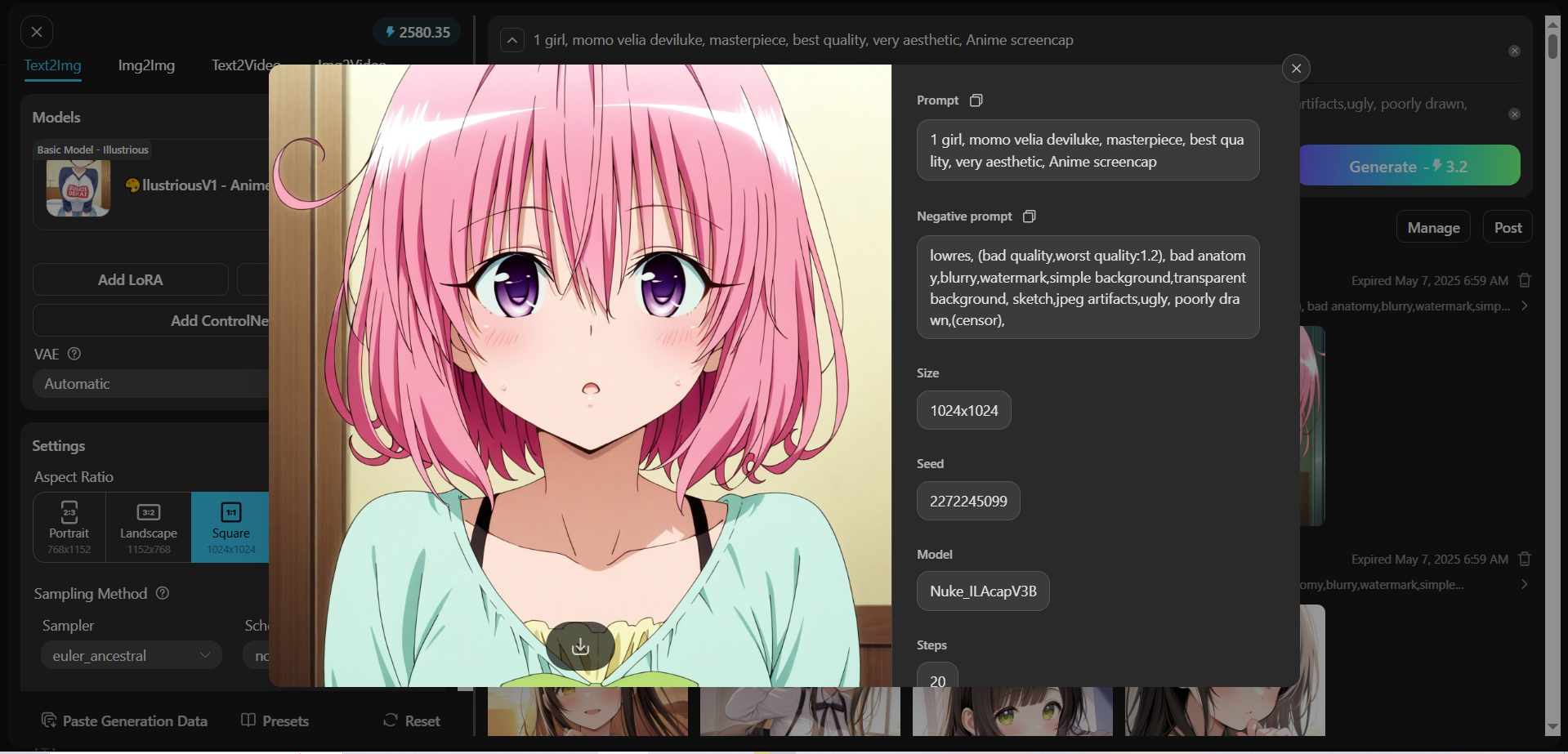Click Paste Generation Data
The height and width of the screenshot is (754, 1568).
point(124,721)
